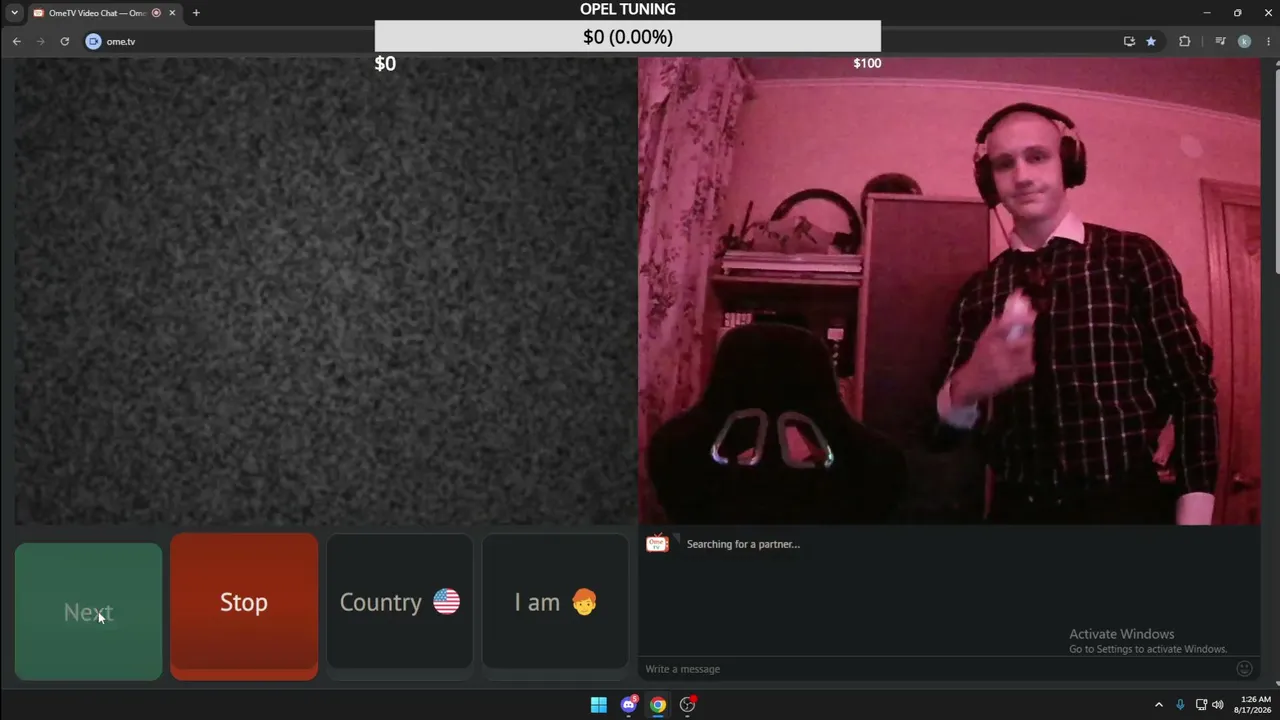This screenshot has height=720, width=1280.
Task: Open the Country selector with US flag
Action: point(400,601)
